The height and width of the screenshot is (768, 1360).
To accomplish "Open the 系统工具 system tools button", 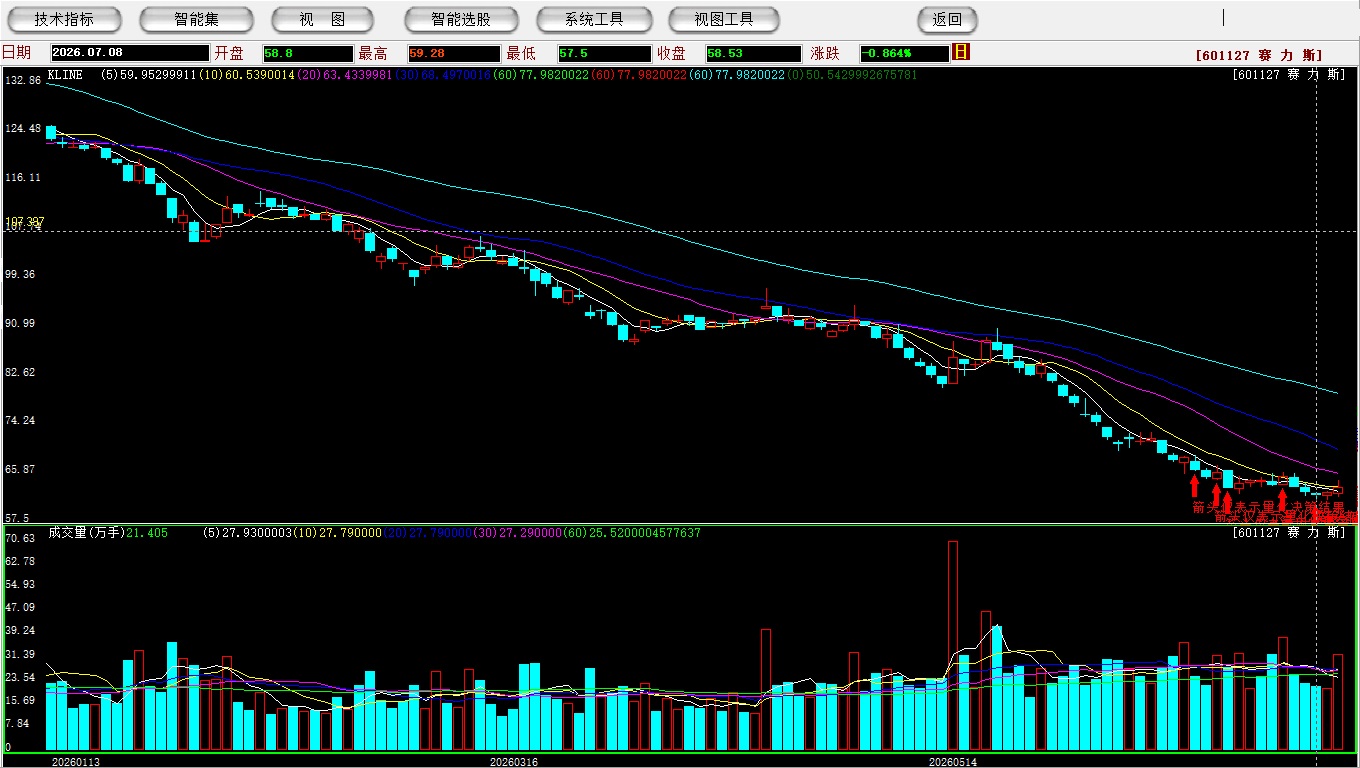I will click(594, 19).
